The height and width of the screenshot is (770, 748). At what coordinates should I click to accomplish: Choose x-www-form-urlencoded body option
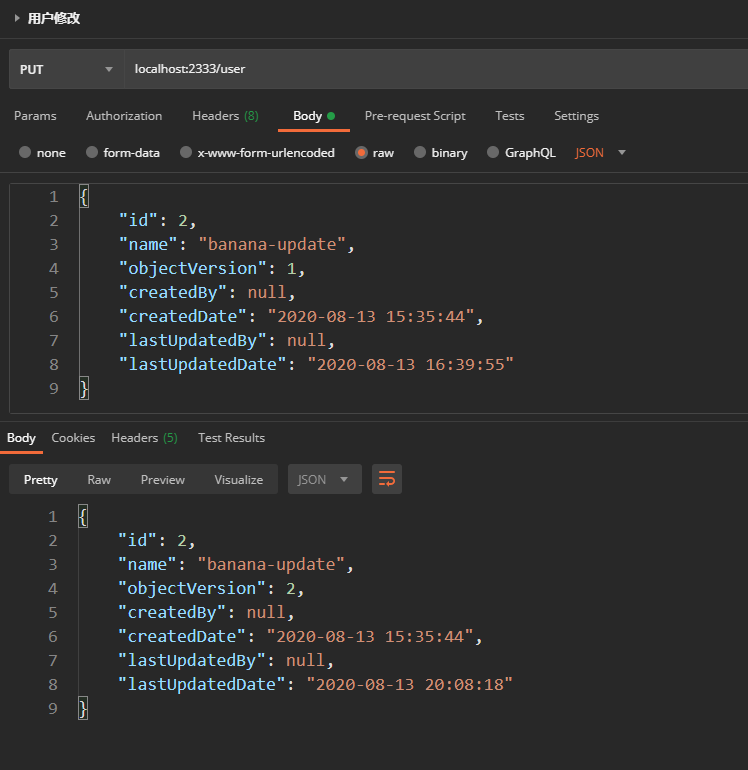coord(185,153)
